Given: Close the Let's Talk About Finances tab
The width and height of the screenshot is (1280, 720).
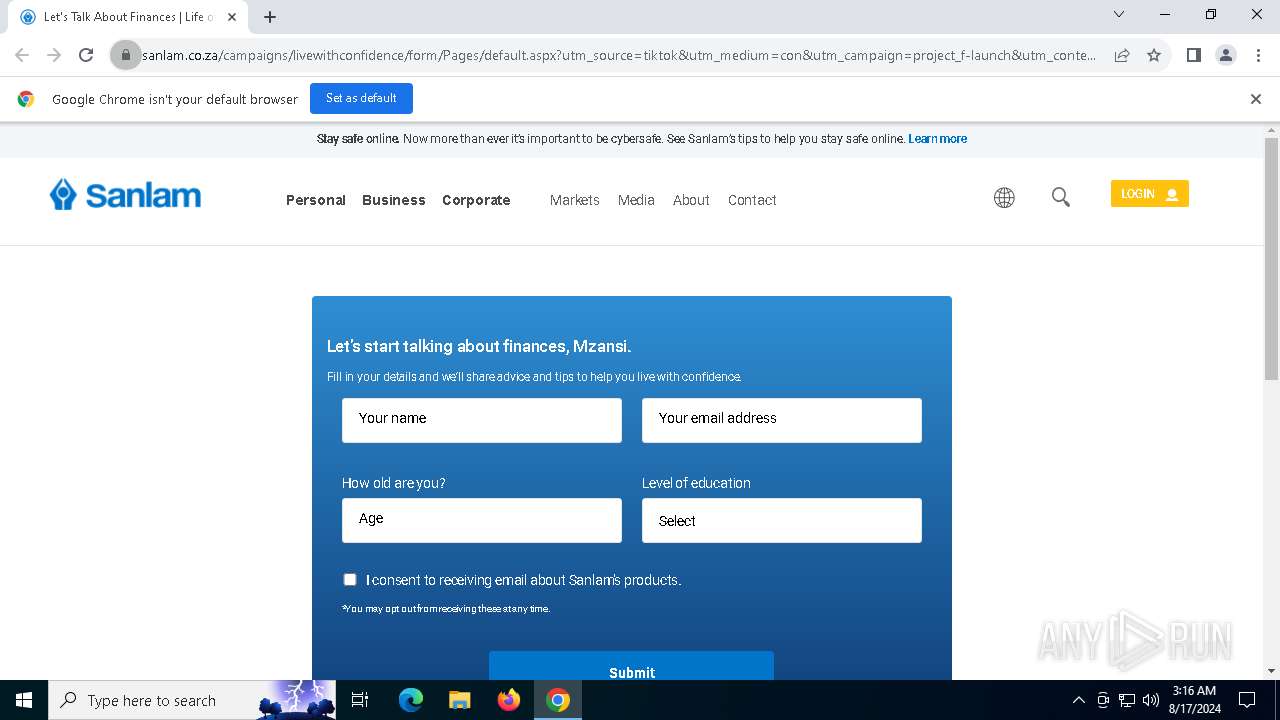Looking at the screenshot, I should tap(232, 17).
